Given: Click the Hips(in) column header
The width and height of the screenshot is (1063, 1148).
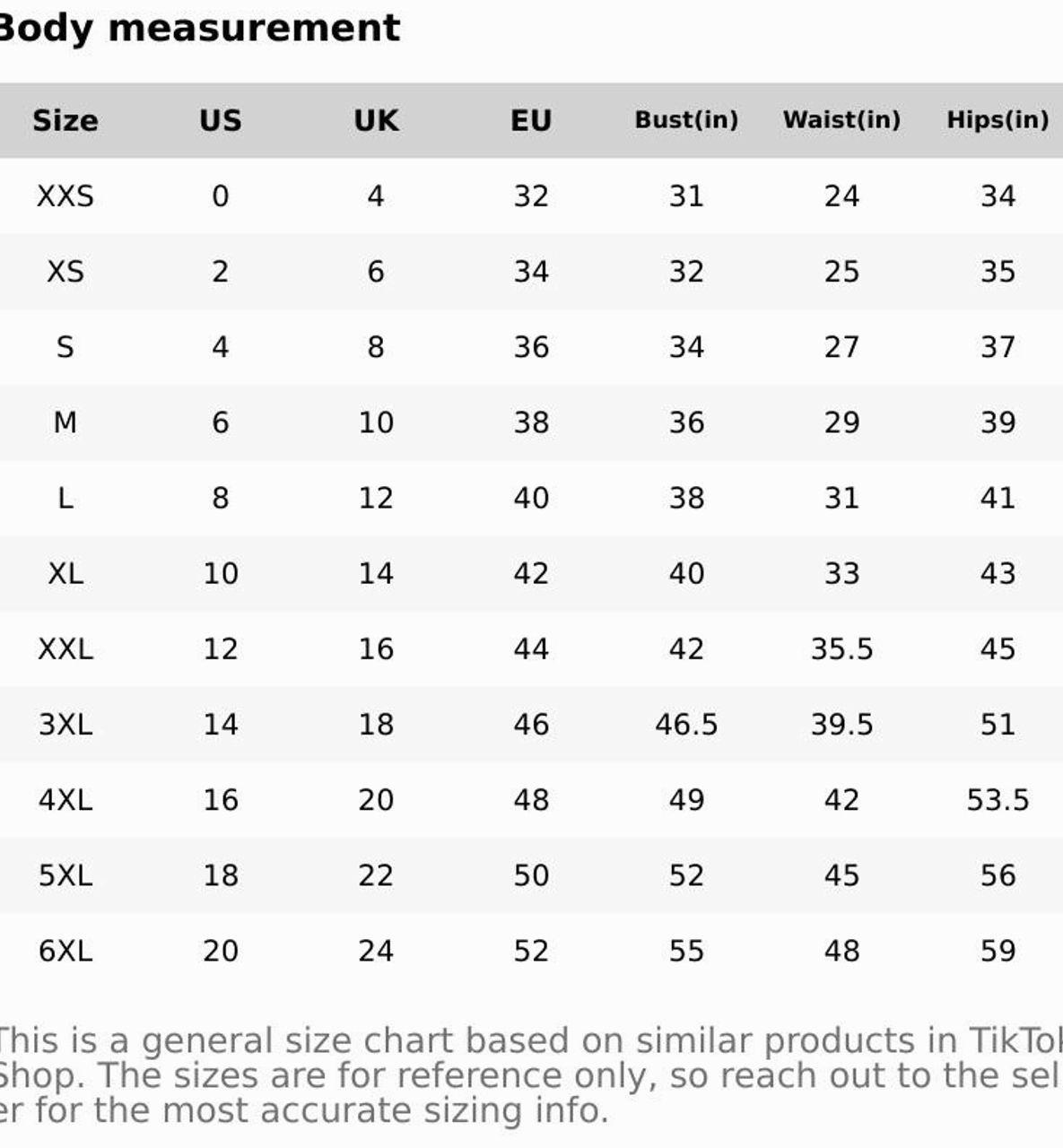Looking at the screenshot, I should click(998, 120).
